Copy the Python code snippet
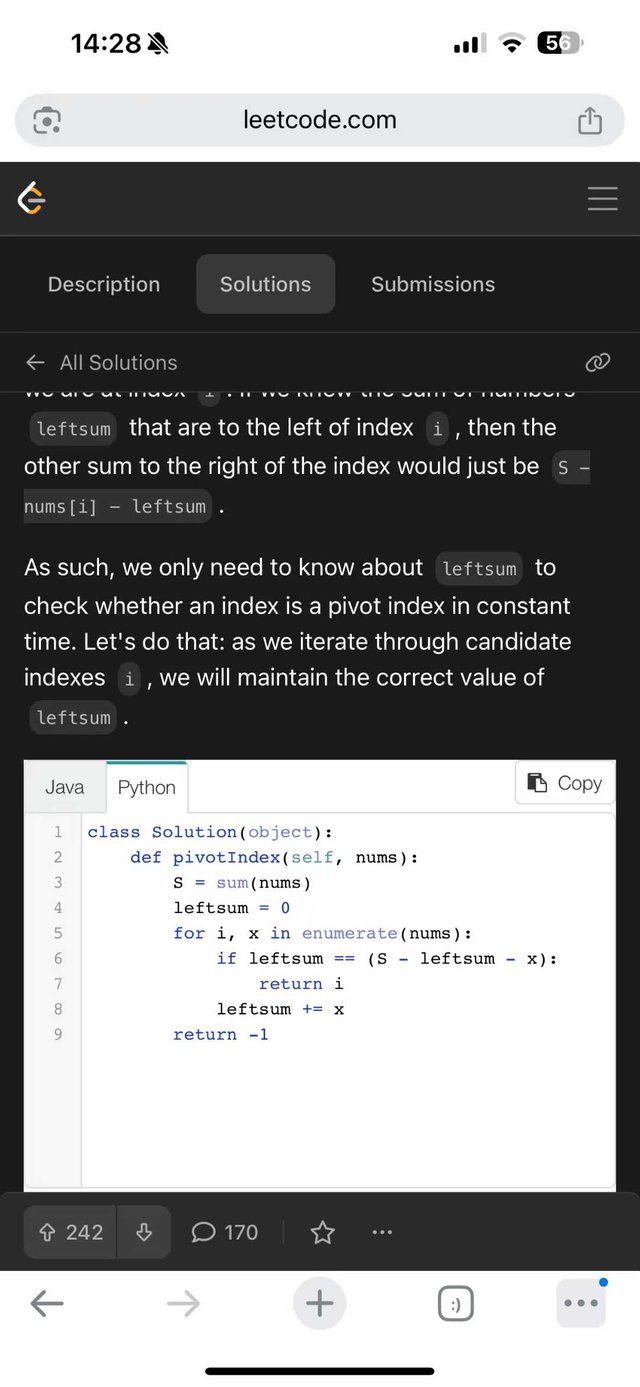The width and height of the screenshot is (640, 1387). click(565, 783)
